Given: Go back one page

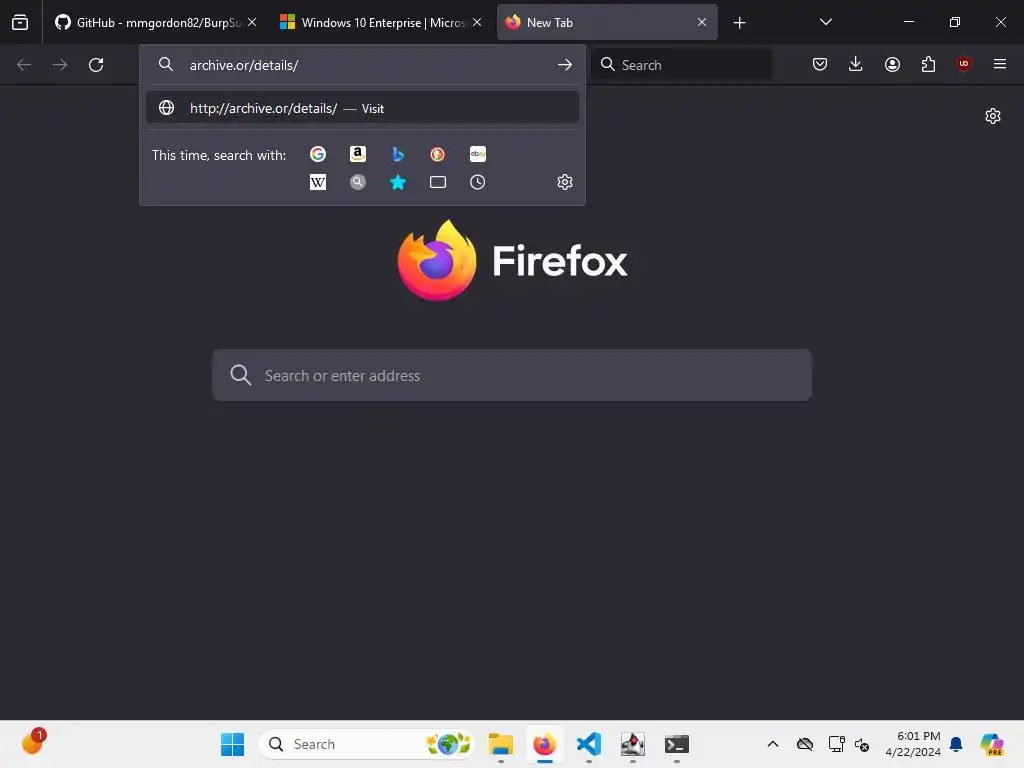Looking at the screenshot, I should pos(24,65).
